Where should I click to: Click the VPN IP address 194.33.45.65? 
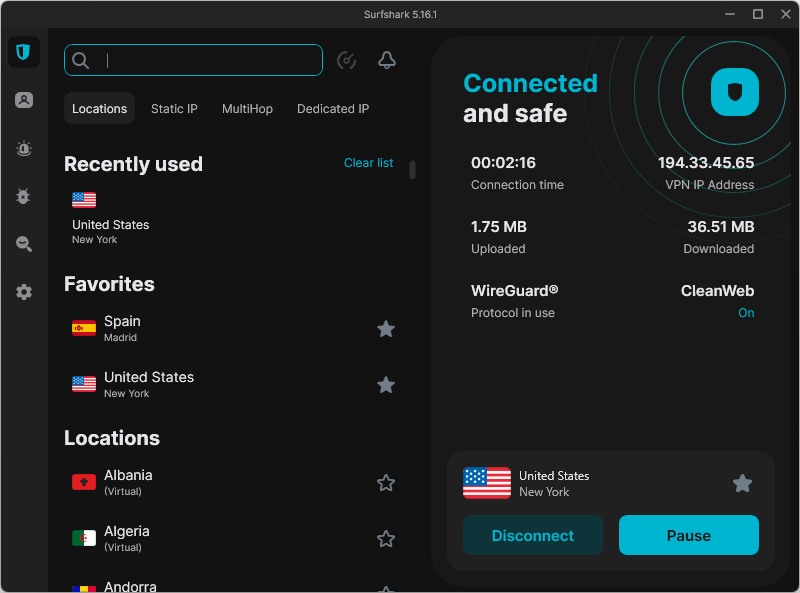click(706, 163)
